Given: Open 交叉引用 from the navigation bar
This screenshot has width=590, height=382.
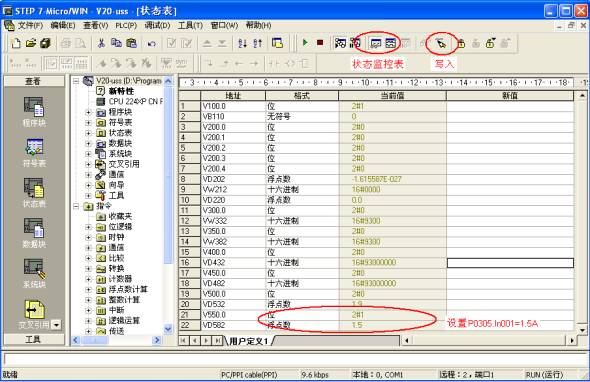Looking at the screenshot, I should [x=34, y=314].
